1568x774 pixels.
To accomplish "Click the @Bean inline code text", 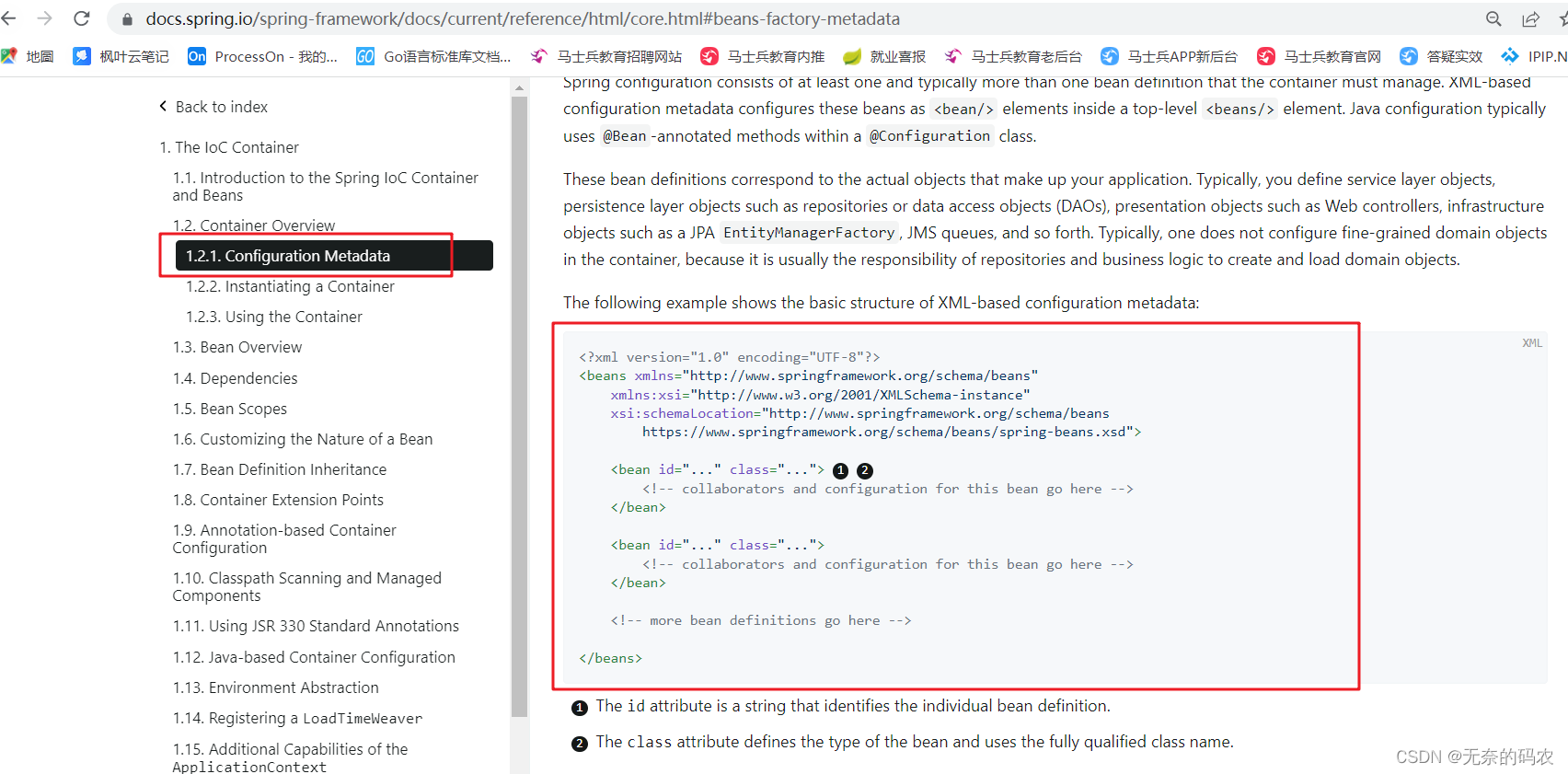I will 625,136.
